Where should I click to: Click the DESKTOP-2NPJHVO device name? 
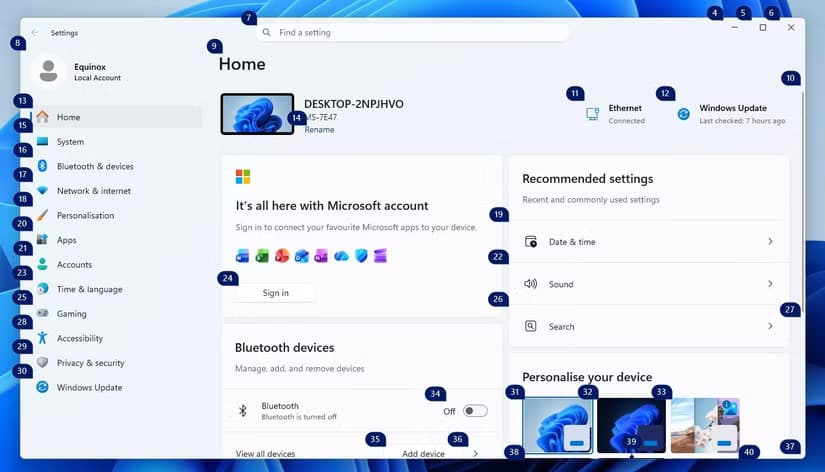click(354, 104)
